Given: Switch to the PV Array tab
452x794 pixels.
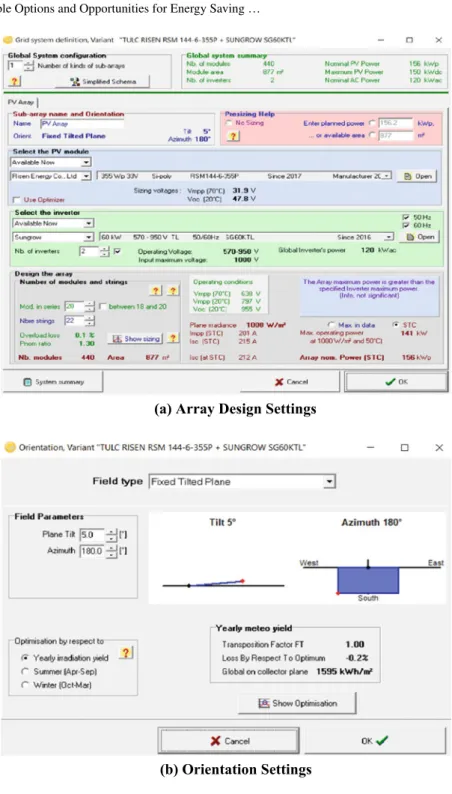Looking at the screenshot, I should coord(20,102).
